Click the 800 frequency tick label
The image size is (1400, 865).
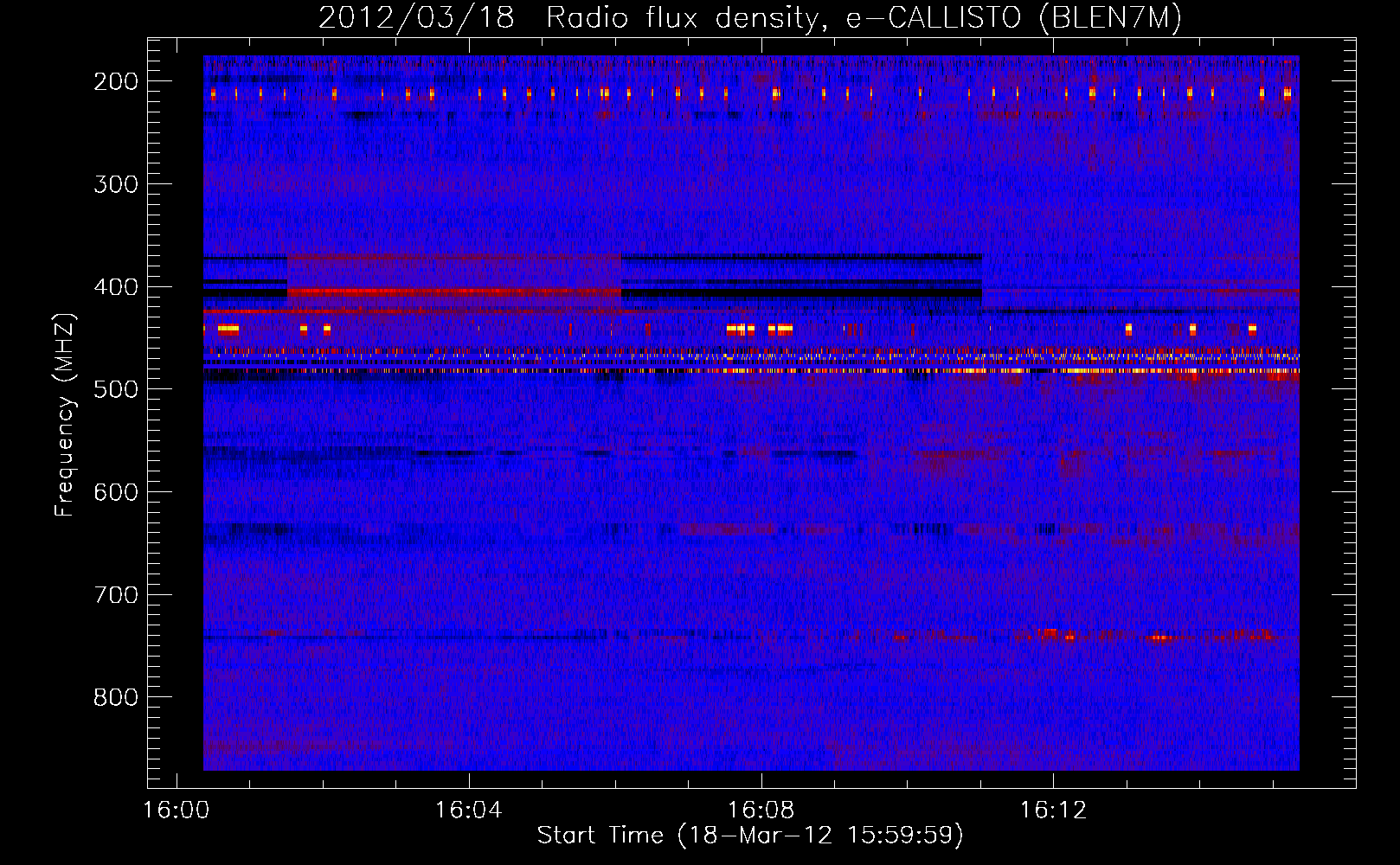click(x=116, y=697)
